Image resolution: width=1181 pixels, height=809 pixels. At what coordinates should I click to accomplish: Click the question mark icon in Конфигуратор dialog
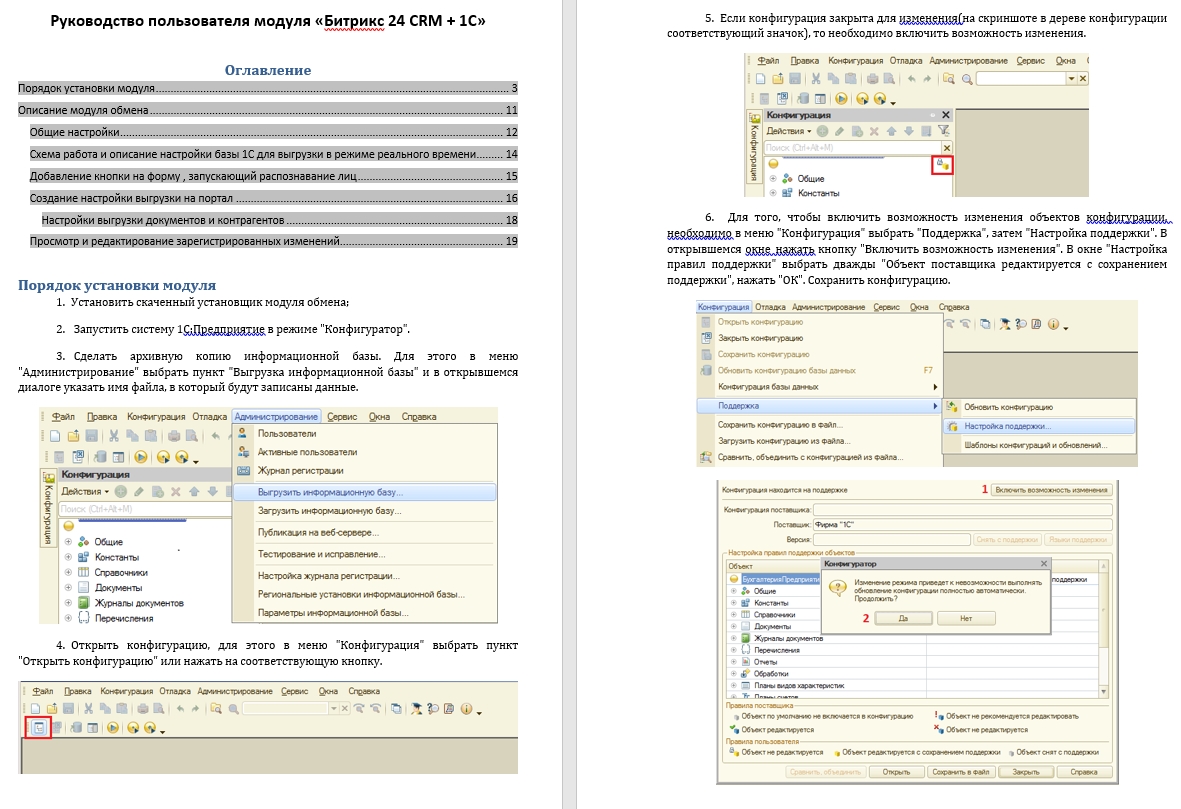838,589
